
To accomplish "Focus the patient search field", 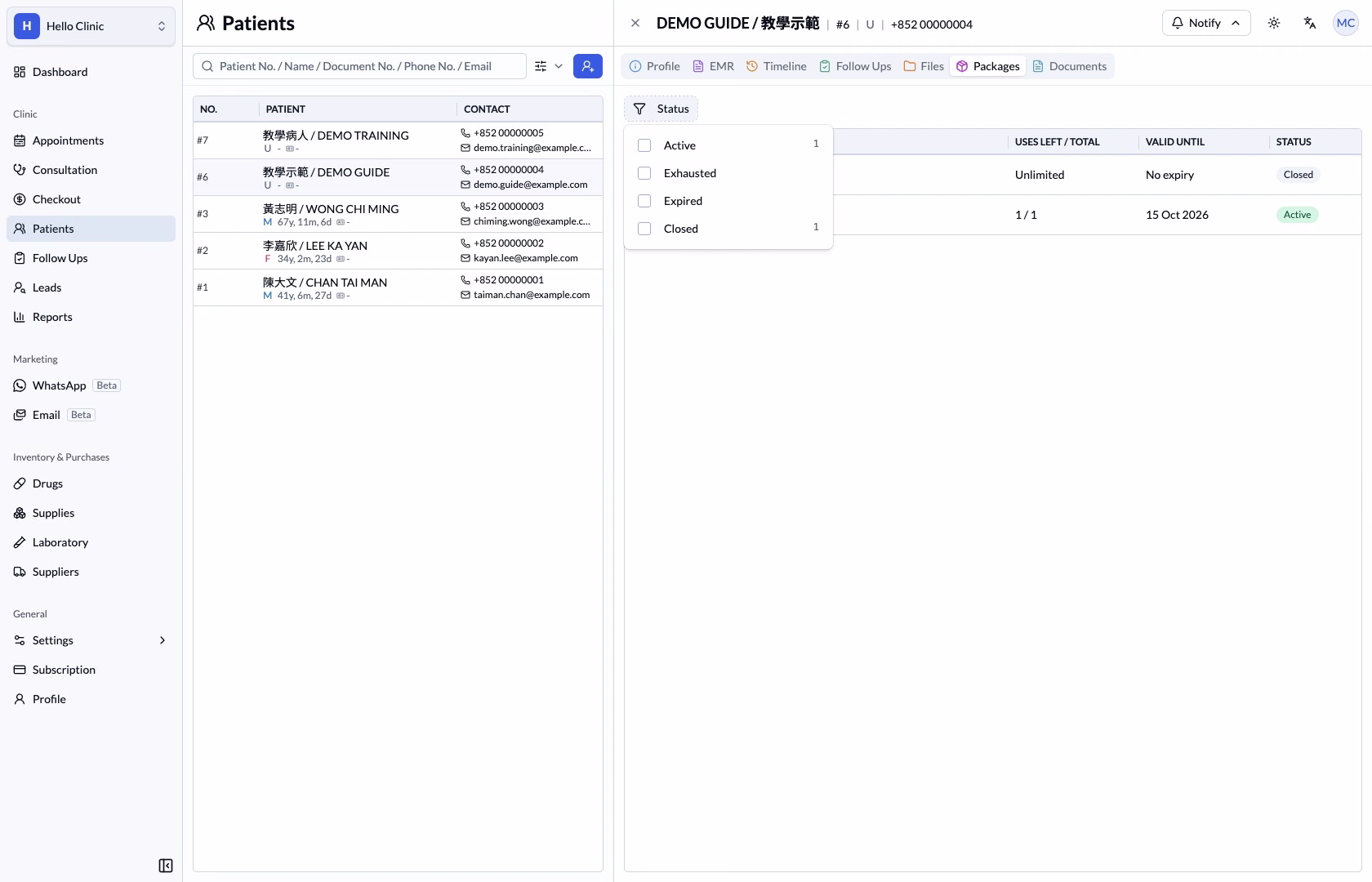I will (359, 66).
